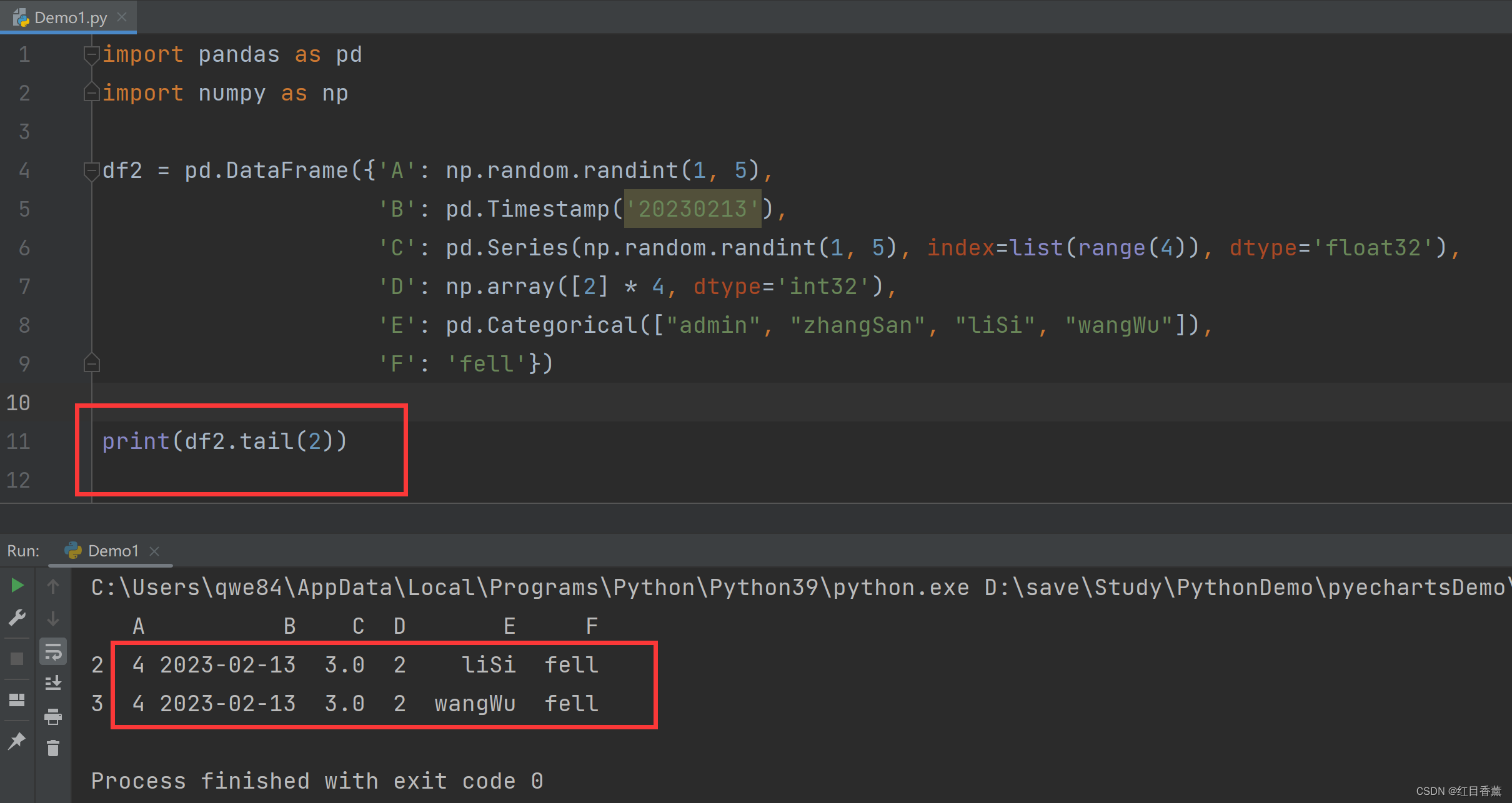Click the Stop process square icon
The height and width of the screenshot is (803, 1512).
pos(17,658)
